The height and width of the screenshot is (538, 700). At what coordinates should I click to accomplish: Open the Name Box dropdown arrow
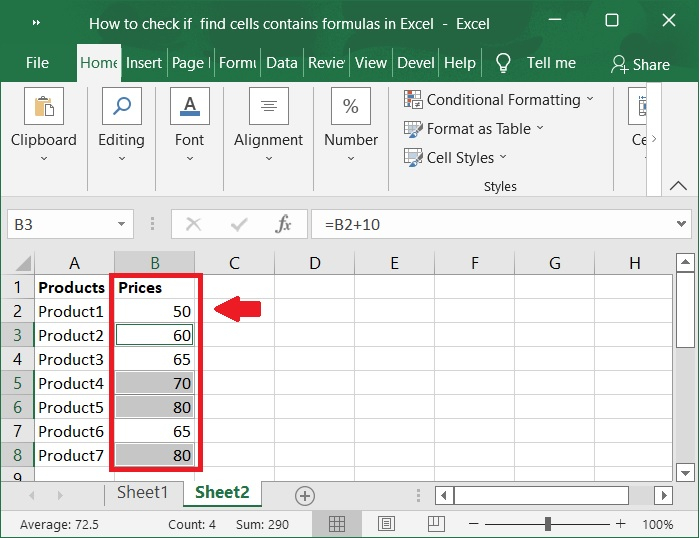[x=121, y=224]
